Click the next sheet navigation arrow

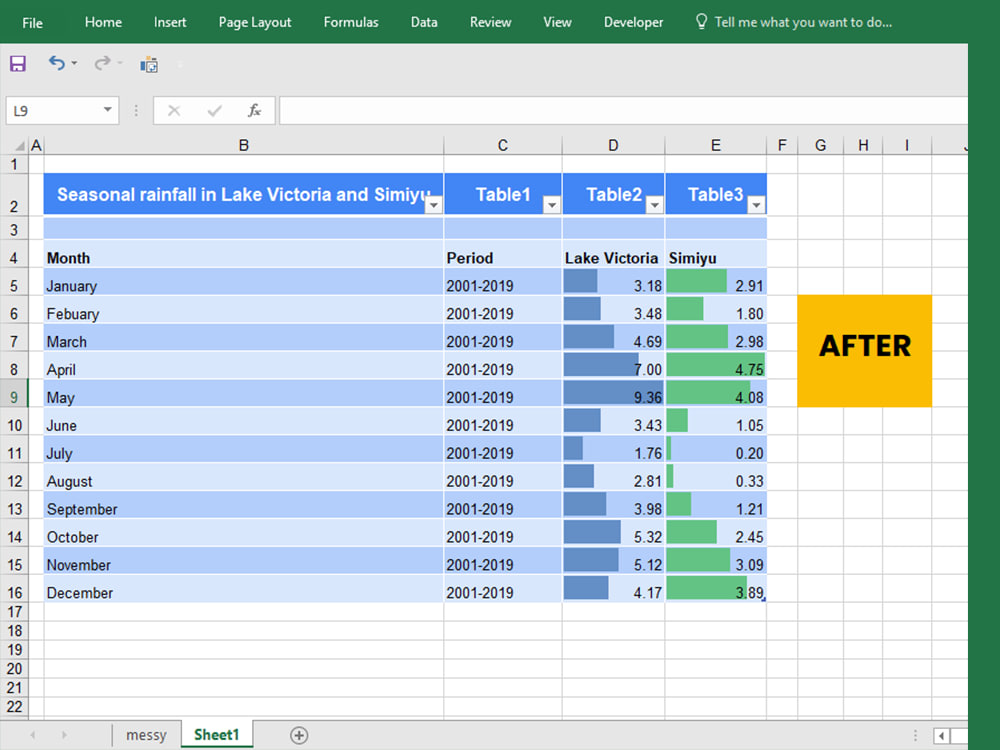64,735
